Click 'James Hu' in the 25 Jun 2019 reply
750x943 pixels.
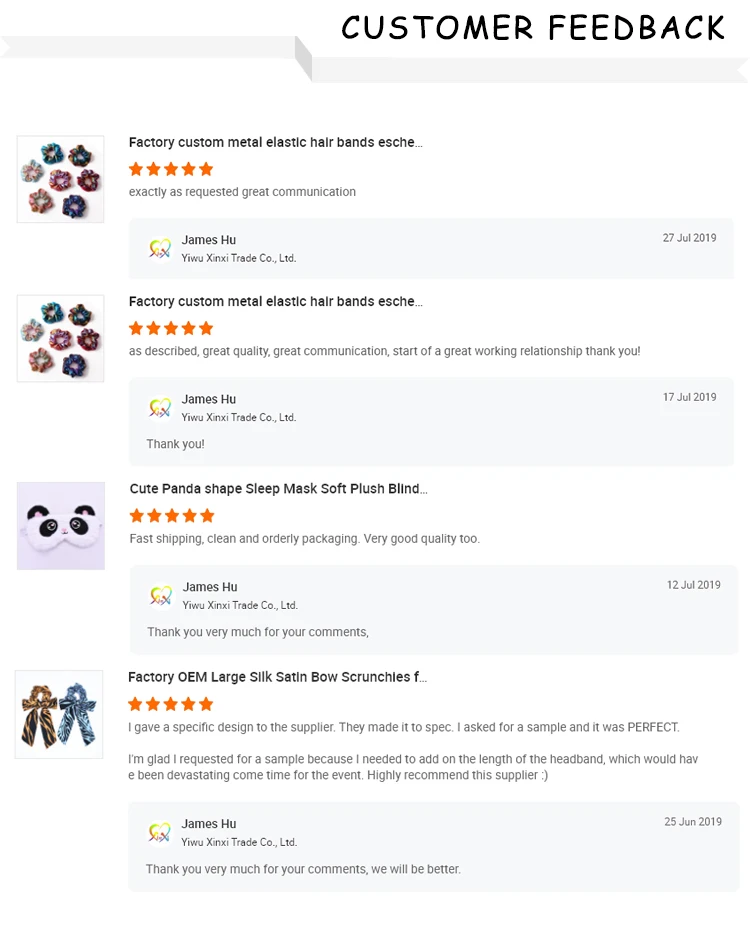point(209,824)
